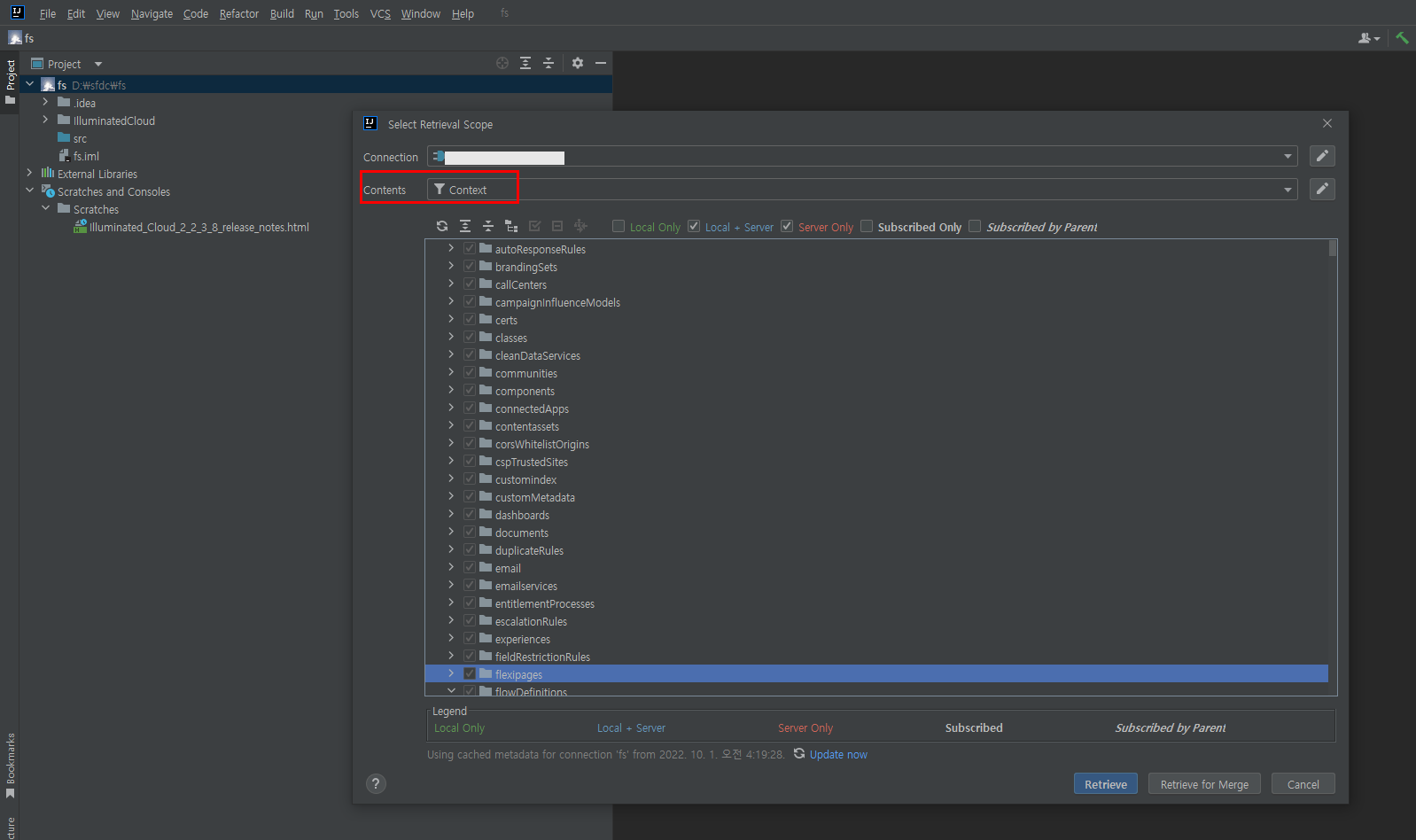Click the build hammer icon

pyautogui.click(x=1402, y=38)
